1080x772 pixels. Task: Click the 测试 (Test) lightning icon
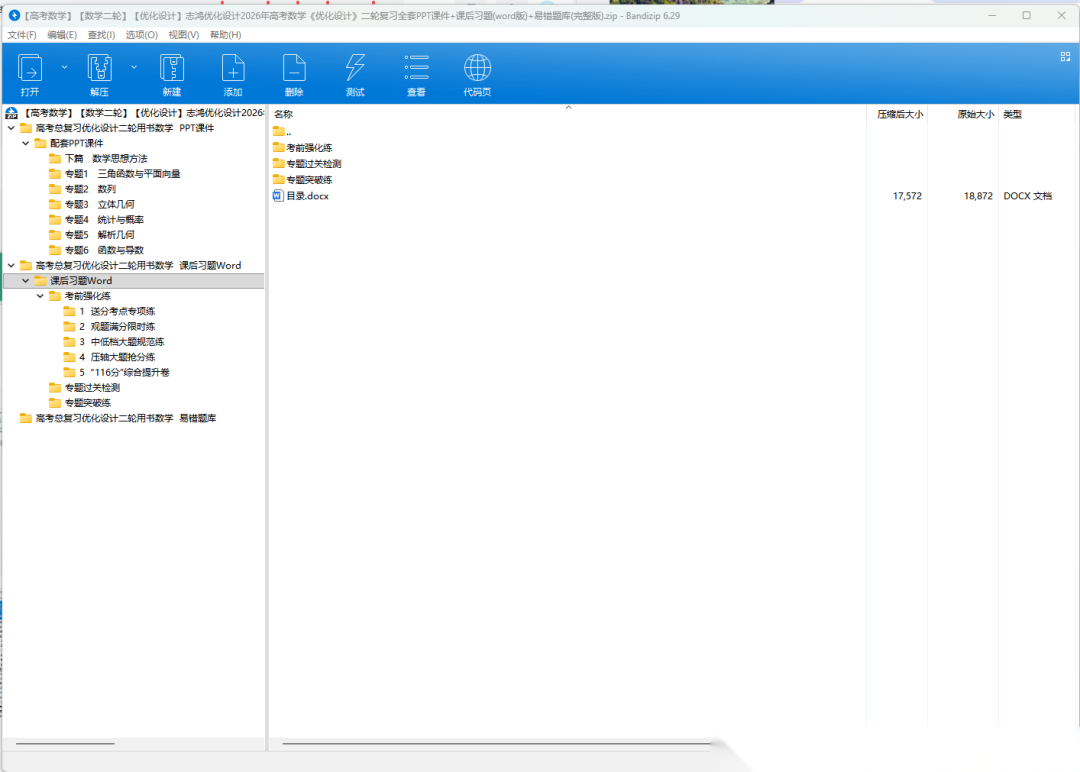[x=355, y=69]
